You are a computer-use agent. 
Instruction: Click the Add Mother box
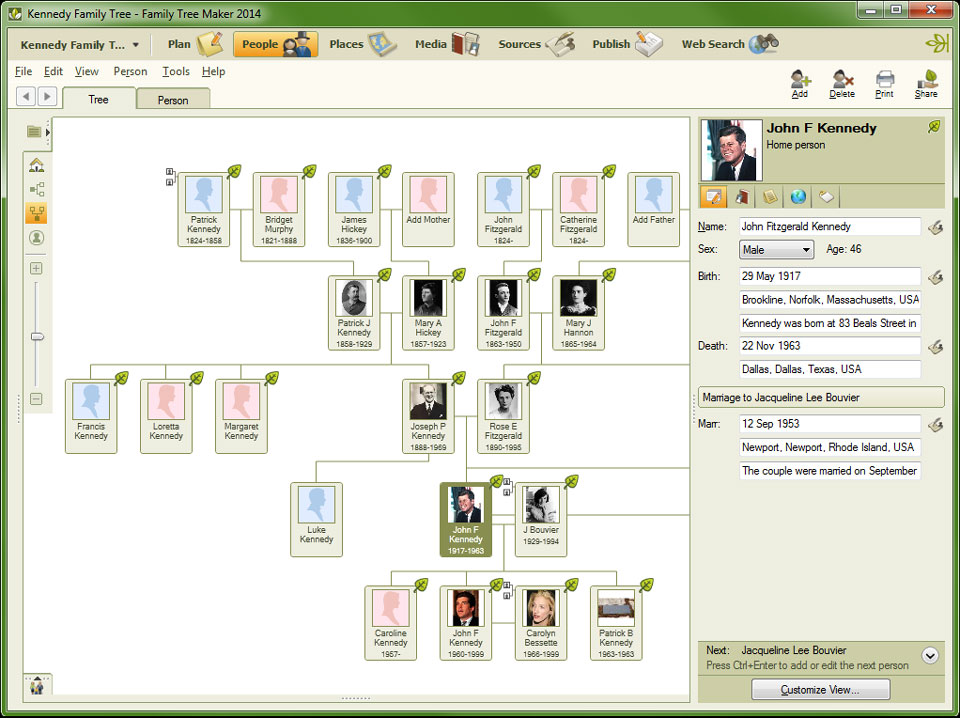(428, 209)
